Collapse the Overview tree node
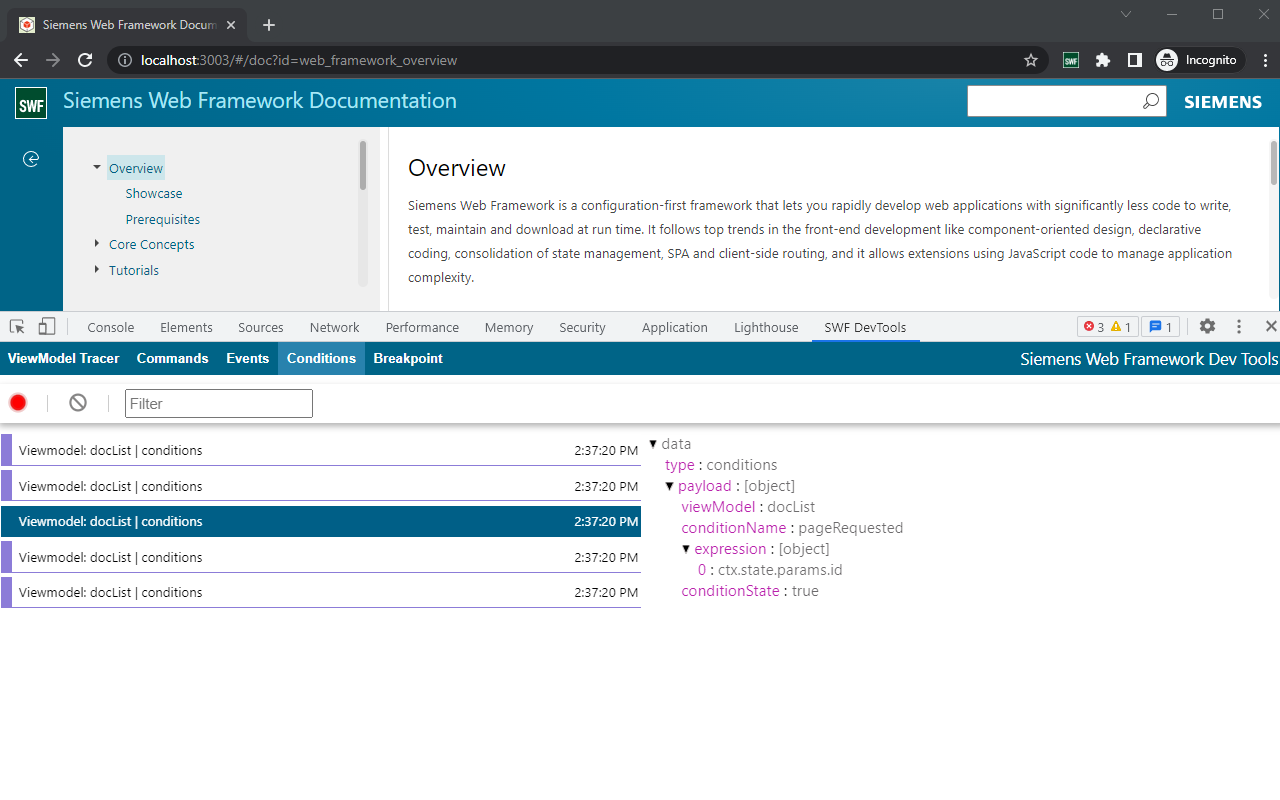This screenshot has width=1280, height=800. point(97,167)
